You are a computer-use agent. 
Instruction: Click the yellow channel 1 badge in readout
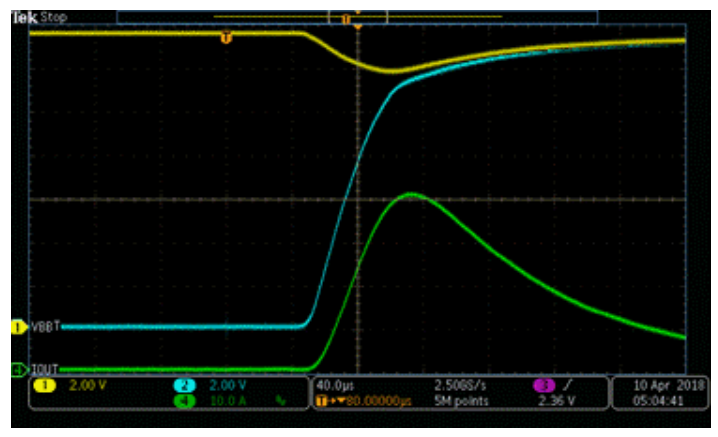(x=46, y=384)
